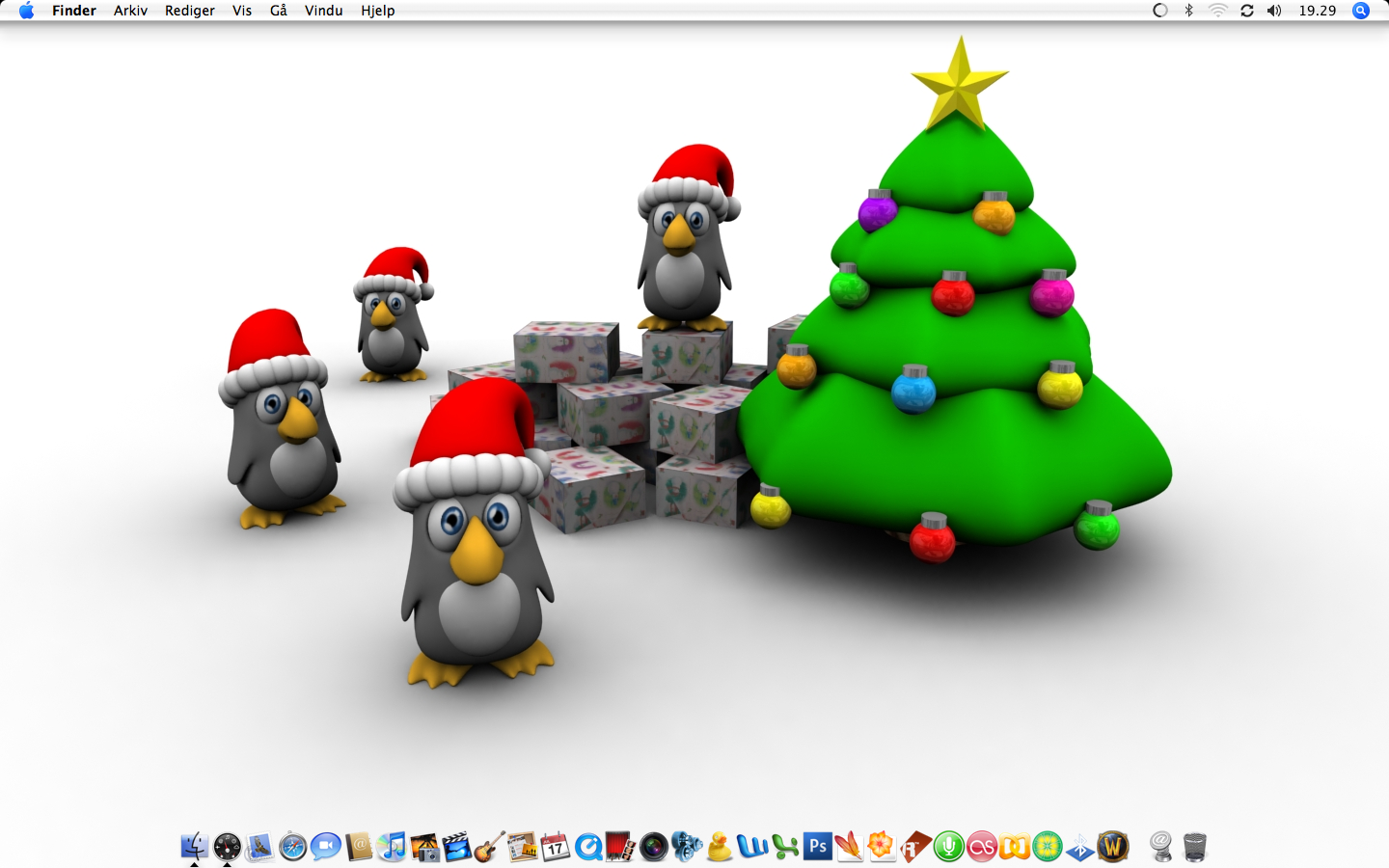
Task: Open the Trash in the Dock
Action: click(1194, 847)
